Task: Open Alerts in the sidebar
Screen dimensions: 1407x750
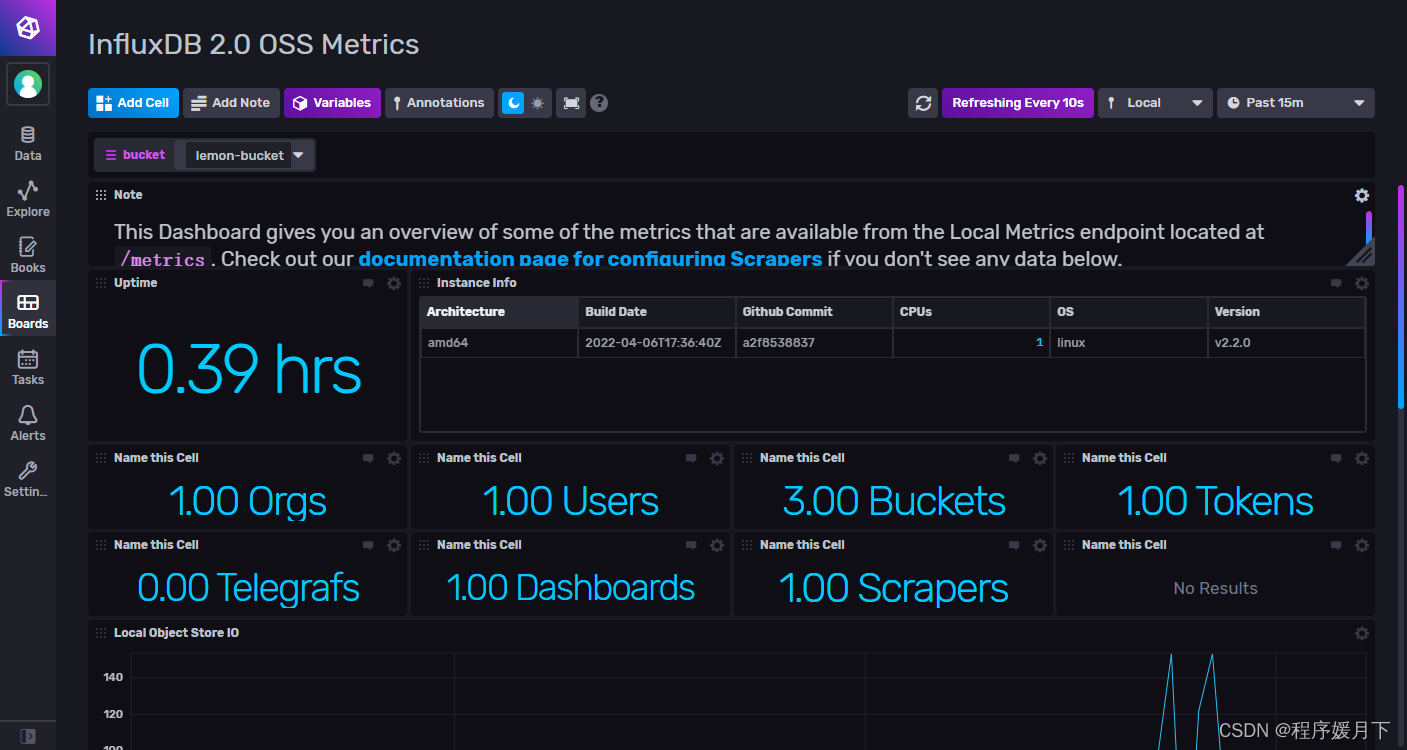Action: pyautogui.click(x=28, y=424)
